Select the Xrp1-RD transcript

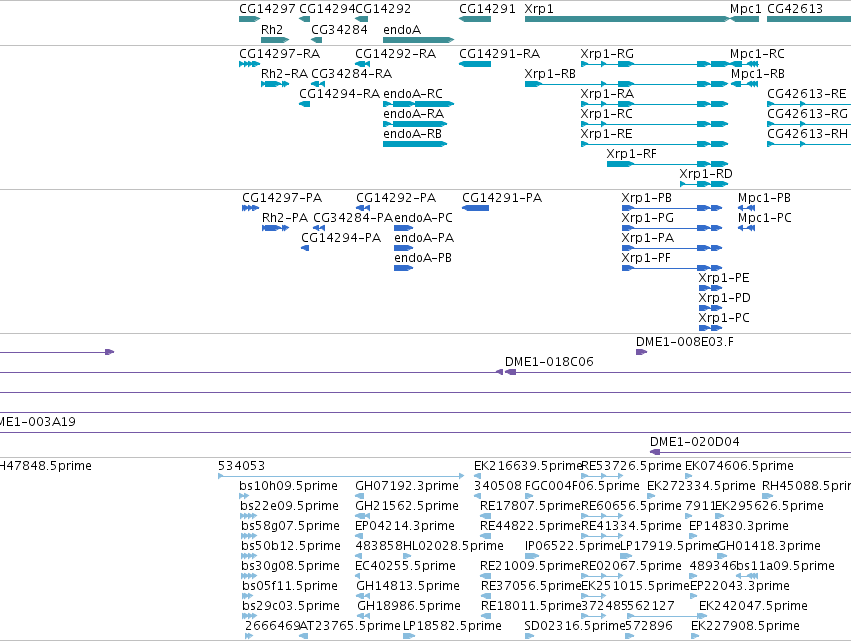(704, 184)
